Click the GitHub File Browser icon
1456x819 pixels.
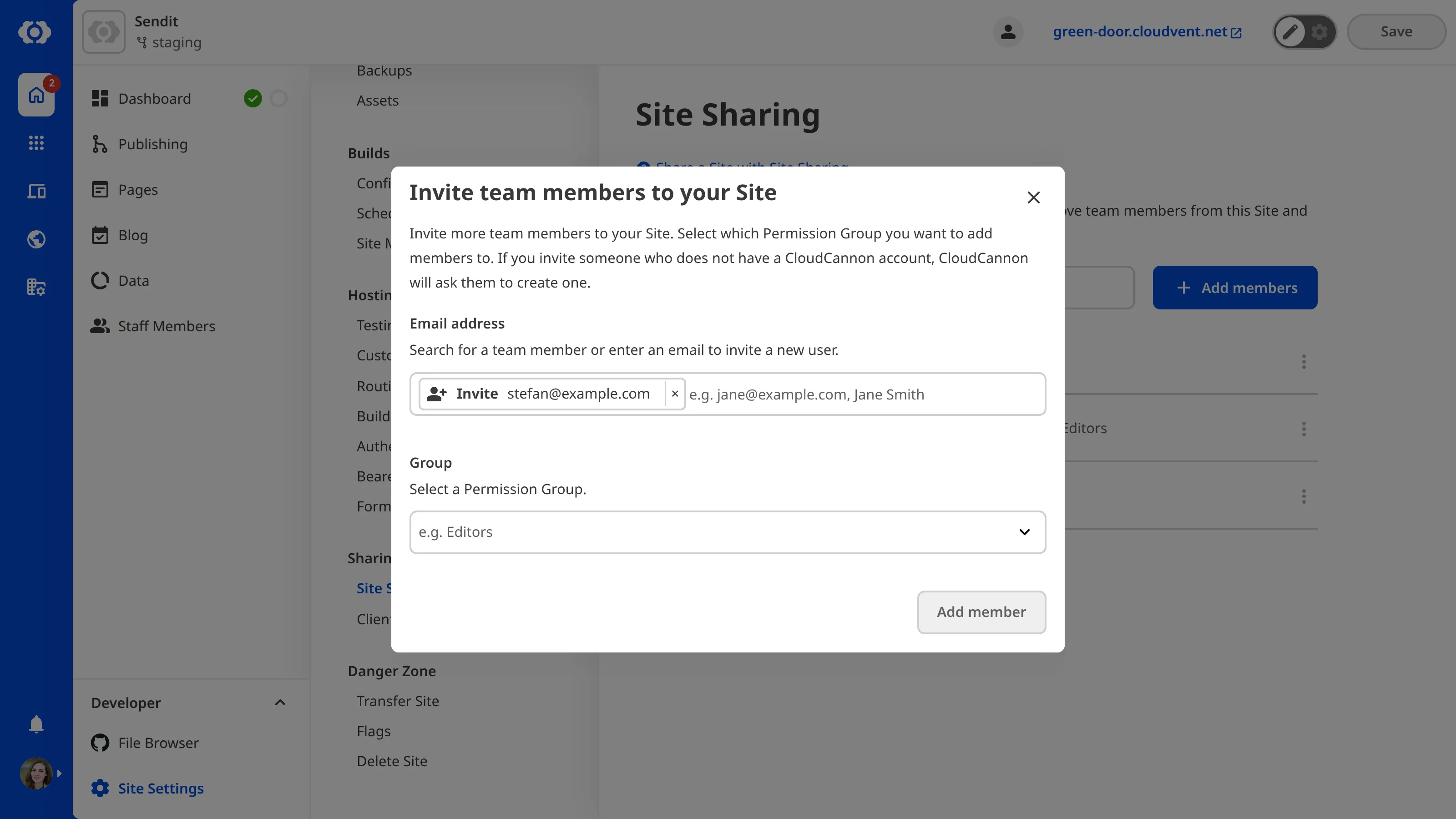(100, 743)
